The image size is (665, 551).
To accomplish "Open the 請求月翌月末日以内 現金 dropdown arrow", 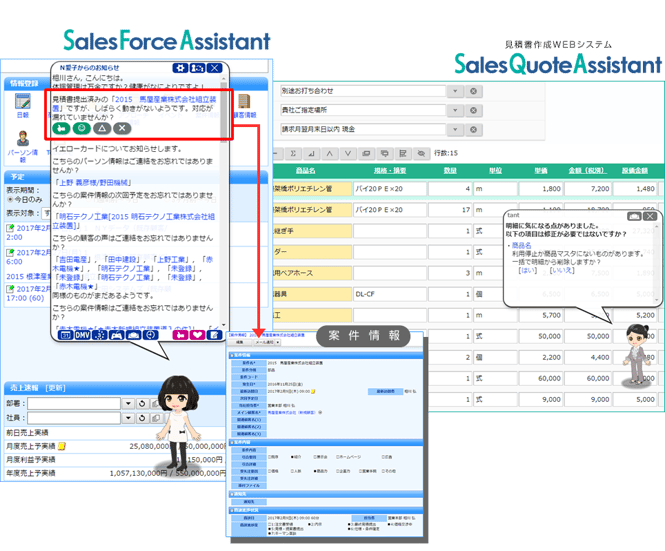I will [455, 129].
